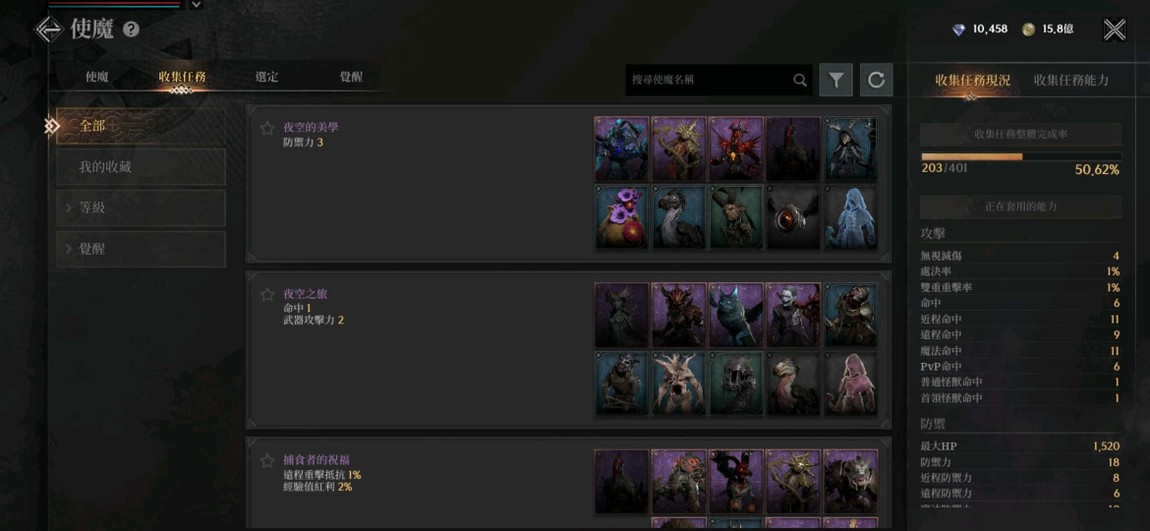This screenshot has height=531, width=1150.
Task: Select 我的收藏 in the sidebar
Action: (x=141, y=167)
